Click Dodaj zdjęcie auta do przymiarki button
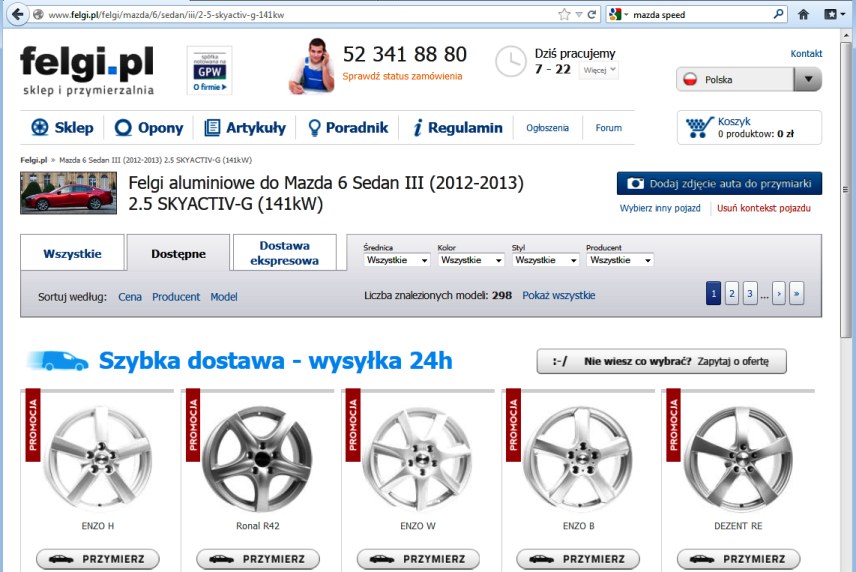The width and height of the screenshot is (856, 572). [x=719, y=184]
